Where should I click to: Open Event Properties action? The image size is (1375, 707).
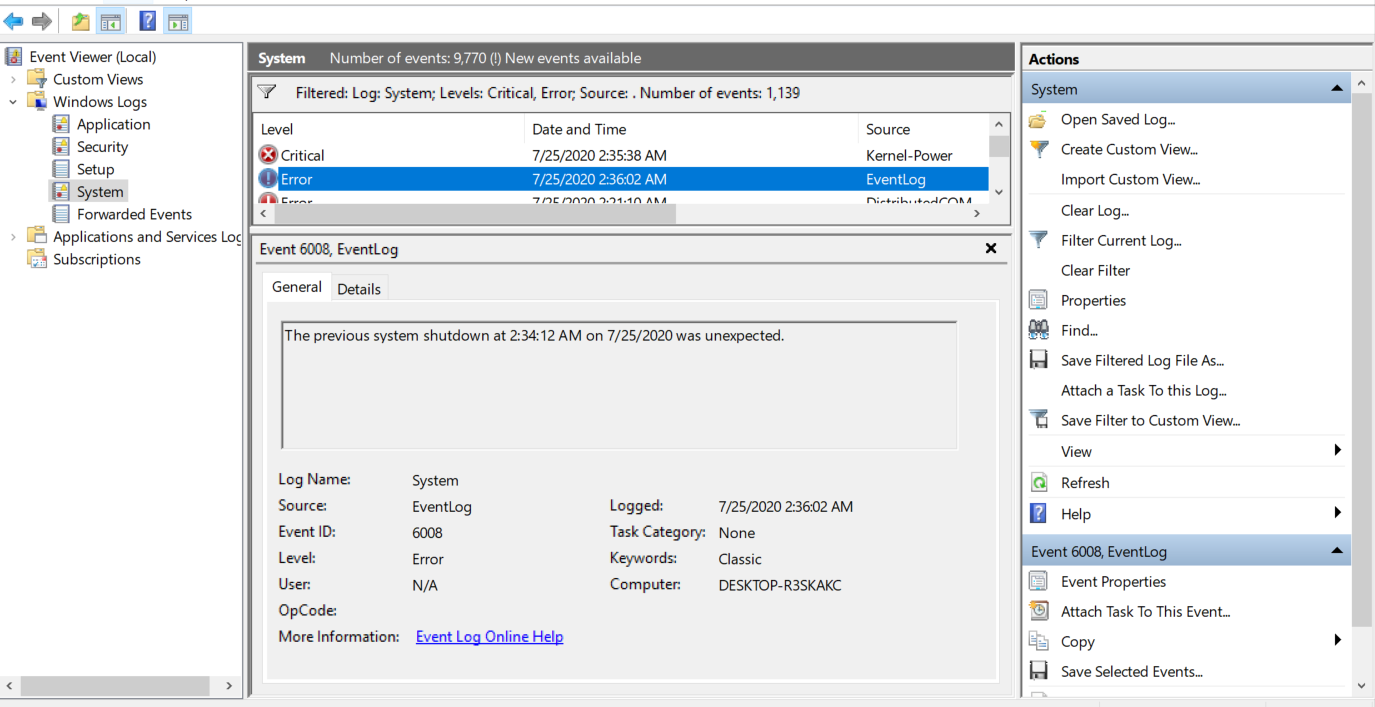tap(1113, 581)
